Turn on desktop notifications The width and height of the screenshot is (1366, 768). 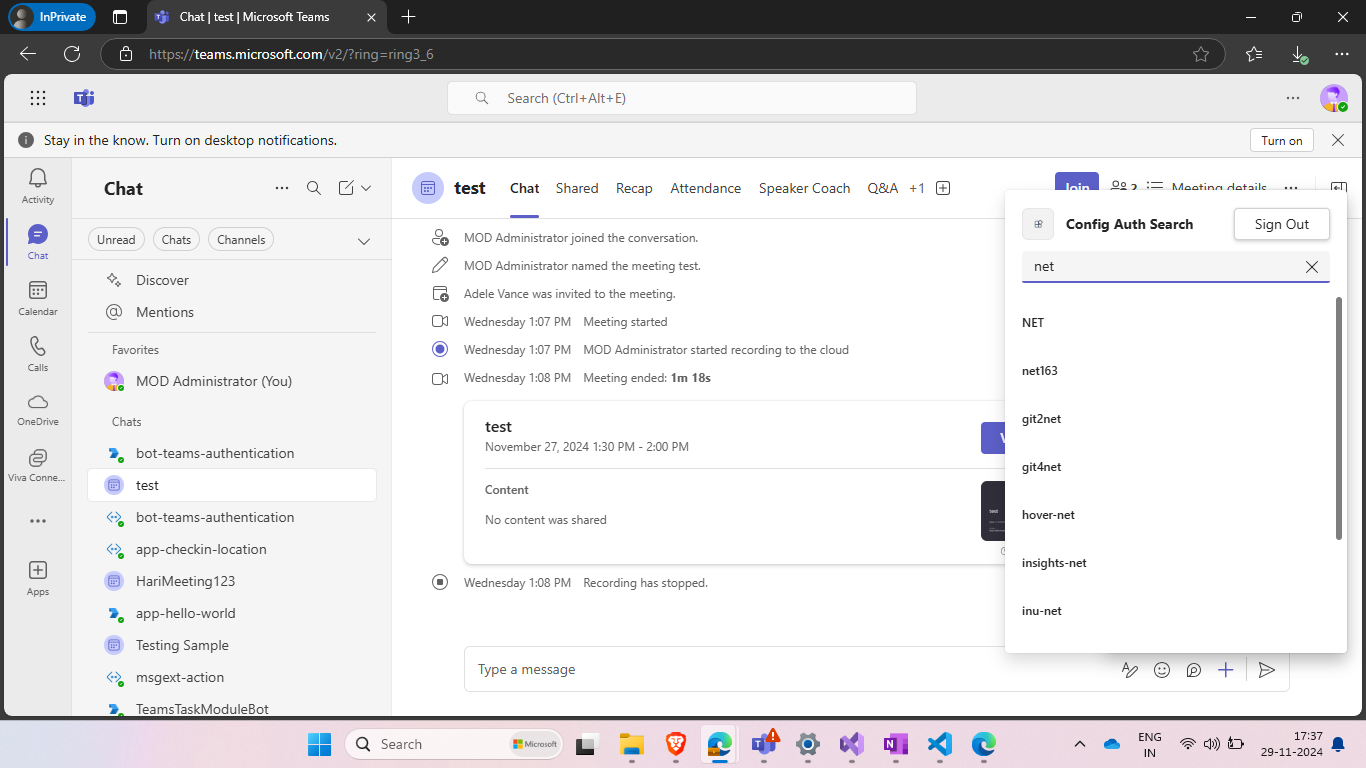pos(1282,140)
